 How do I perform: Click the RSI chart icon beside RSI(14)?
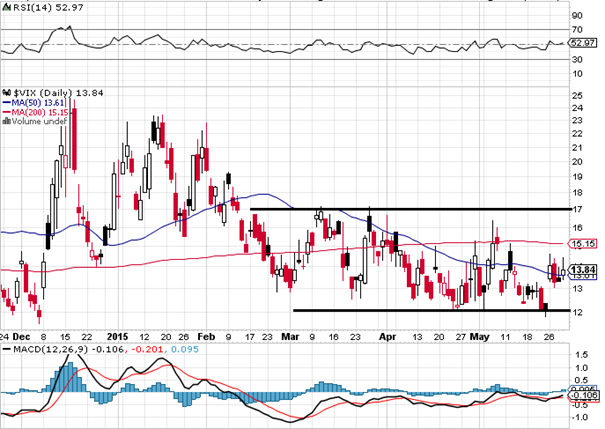tap(7, 8)
